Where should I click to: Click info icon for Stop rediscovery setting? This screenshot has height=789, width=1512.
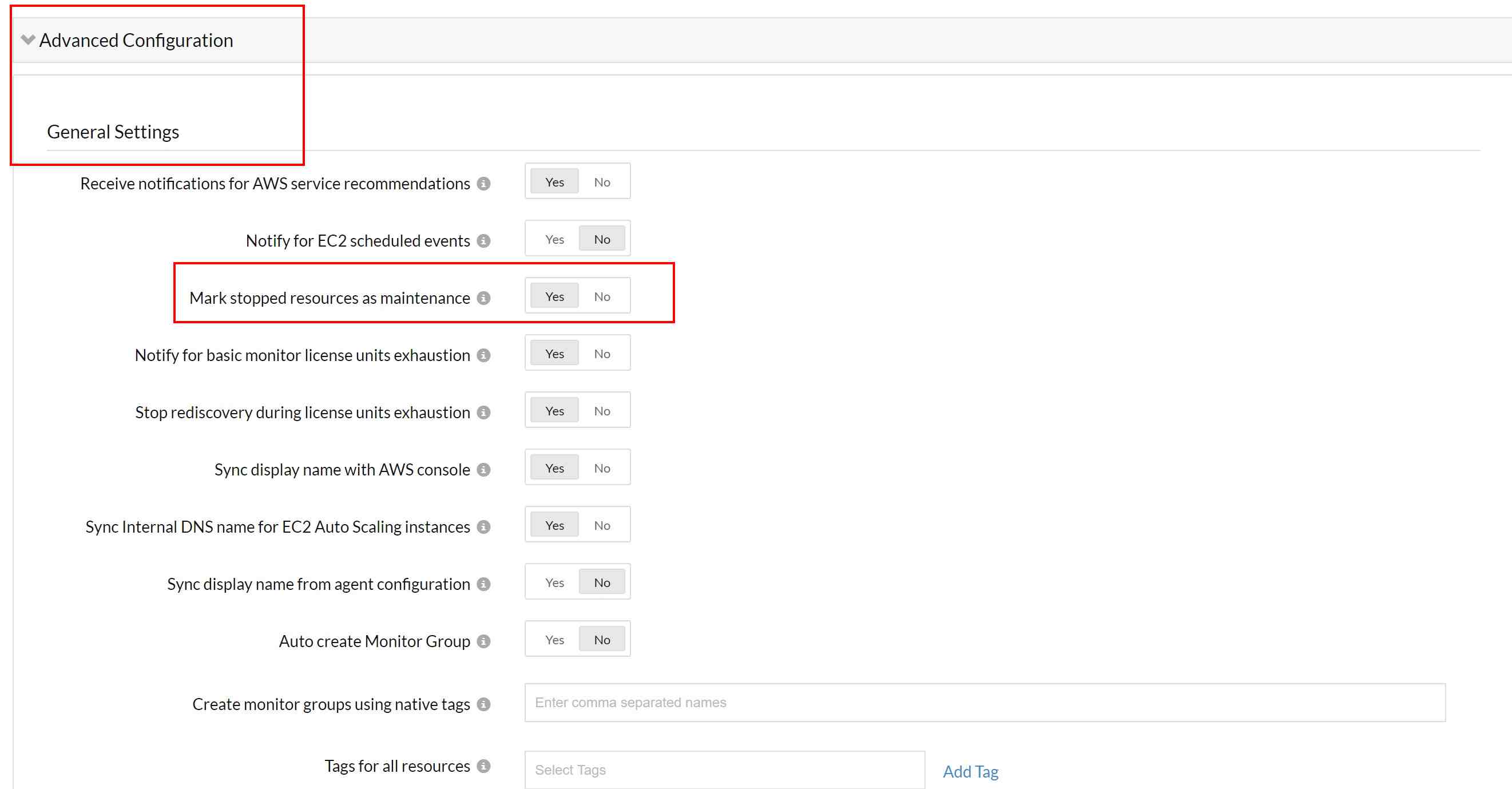pos(483,413)
